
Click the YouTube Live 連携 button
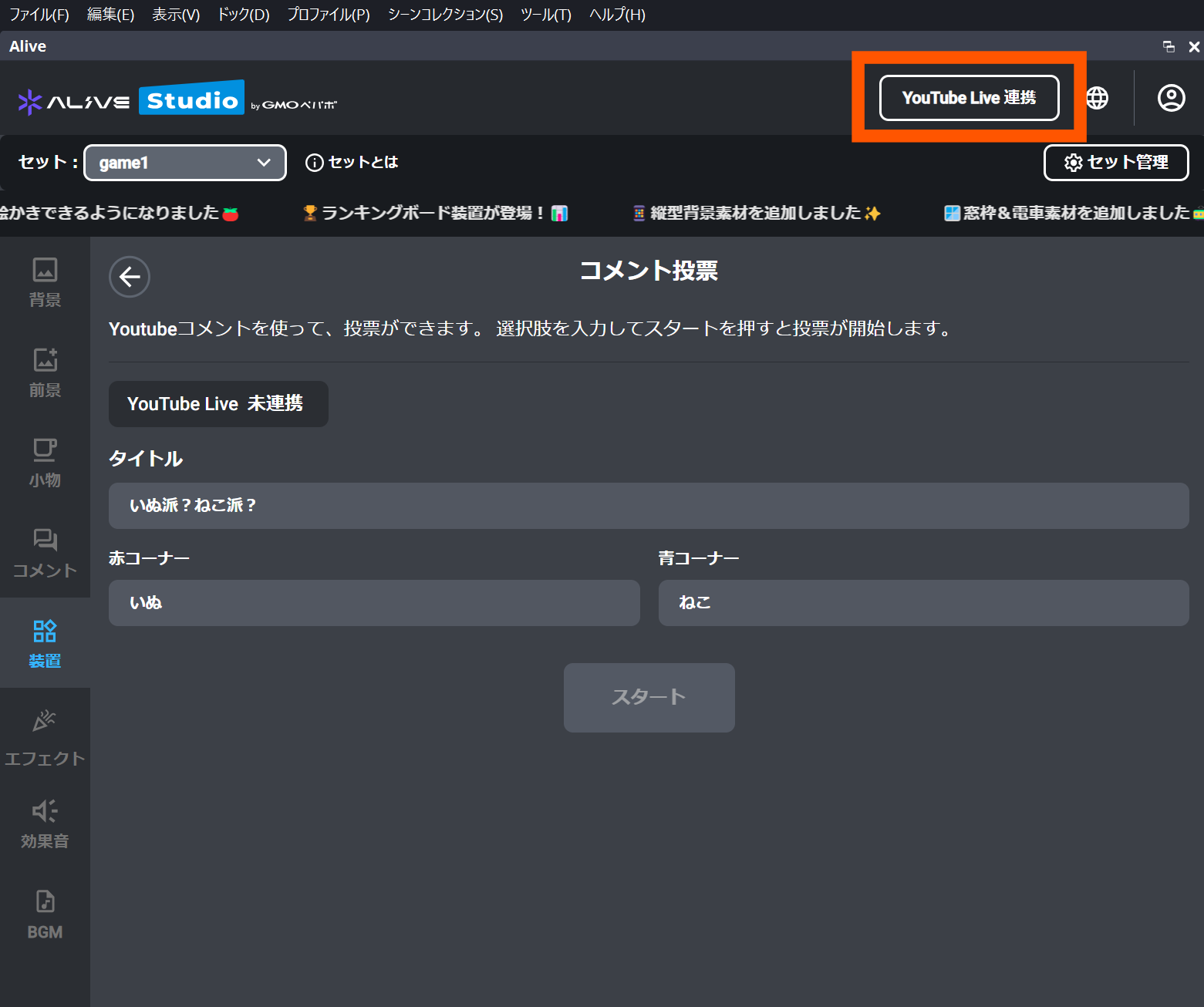(x=969, y=98)
